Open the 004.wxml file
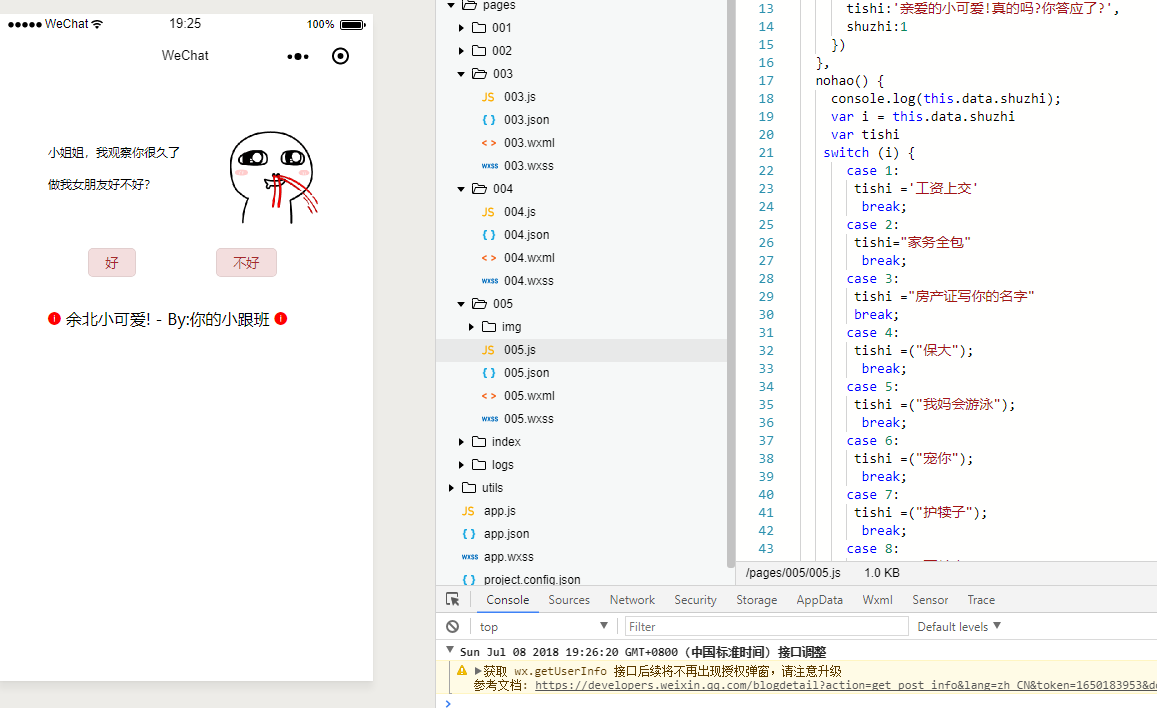This screenshot has width=1157, height=708. coord(529,257)
